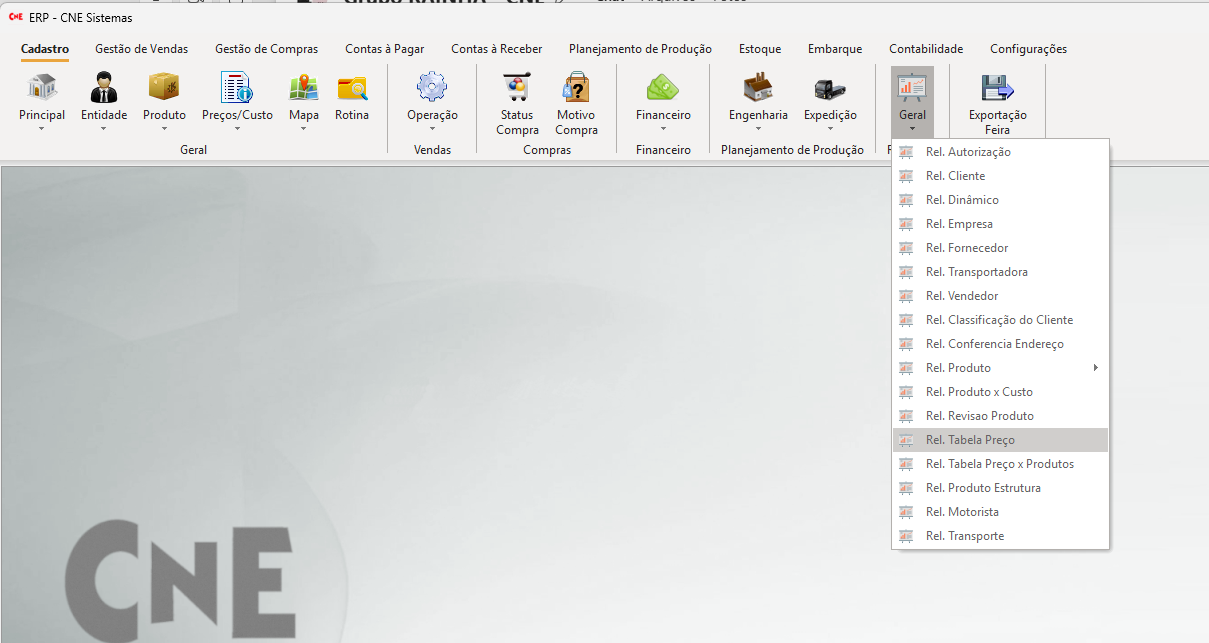Image resolution: width=1209 pixels, height=643 pixels.
Task: Select Rel. Tabela Preço menu entry
Action: pyautogui.click(x=970, y=440)
